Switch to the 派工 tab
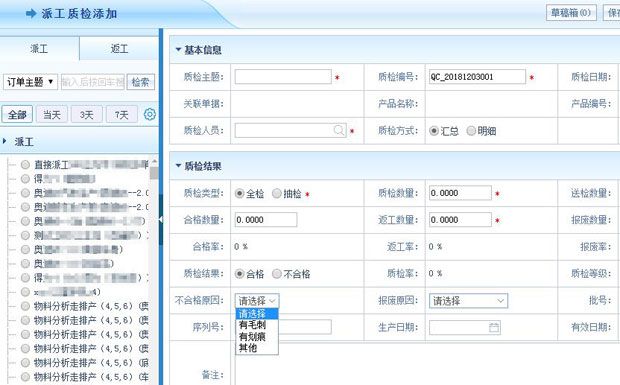Viewport: 620px width, 385px height. point(39,49)
